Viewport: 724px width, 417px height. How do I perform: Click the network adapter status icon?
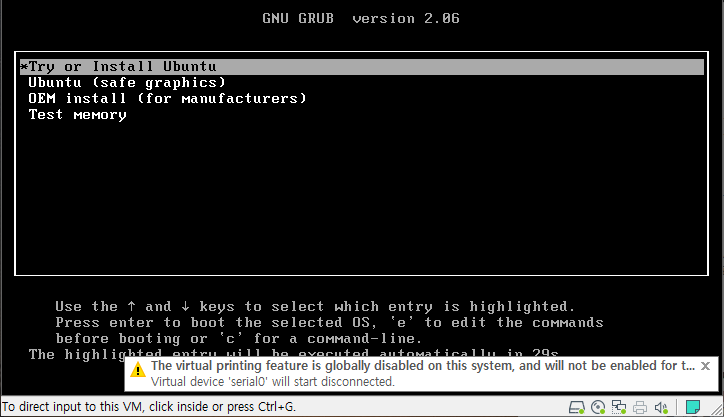coord(619,407)
